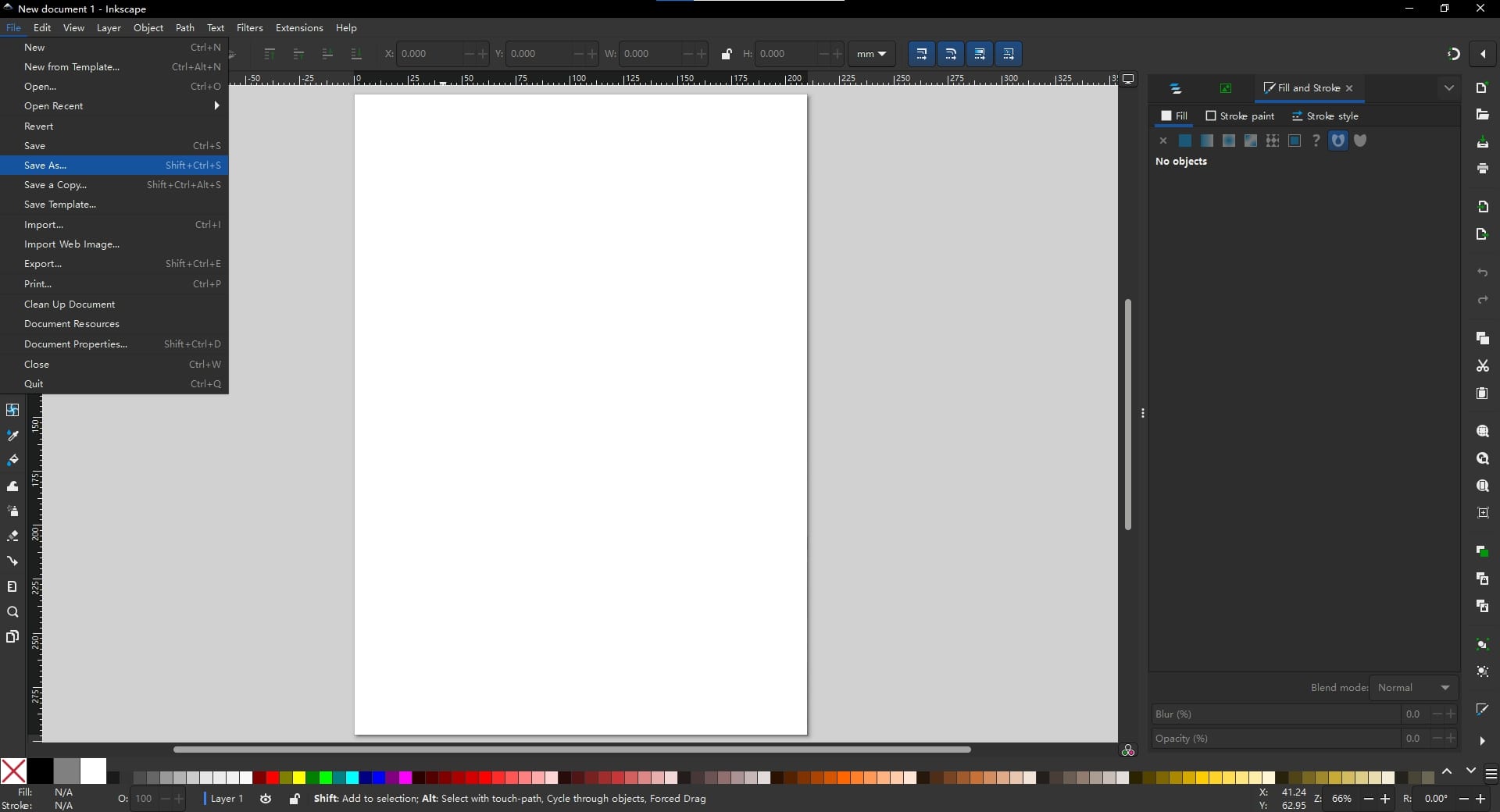Open the mm units dropdown
Viewport: 1500px width, 812px height.
coord(873,54)
